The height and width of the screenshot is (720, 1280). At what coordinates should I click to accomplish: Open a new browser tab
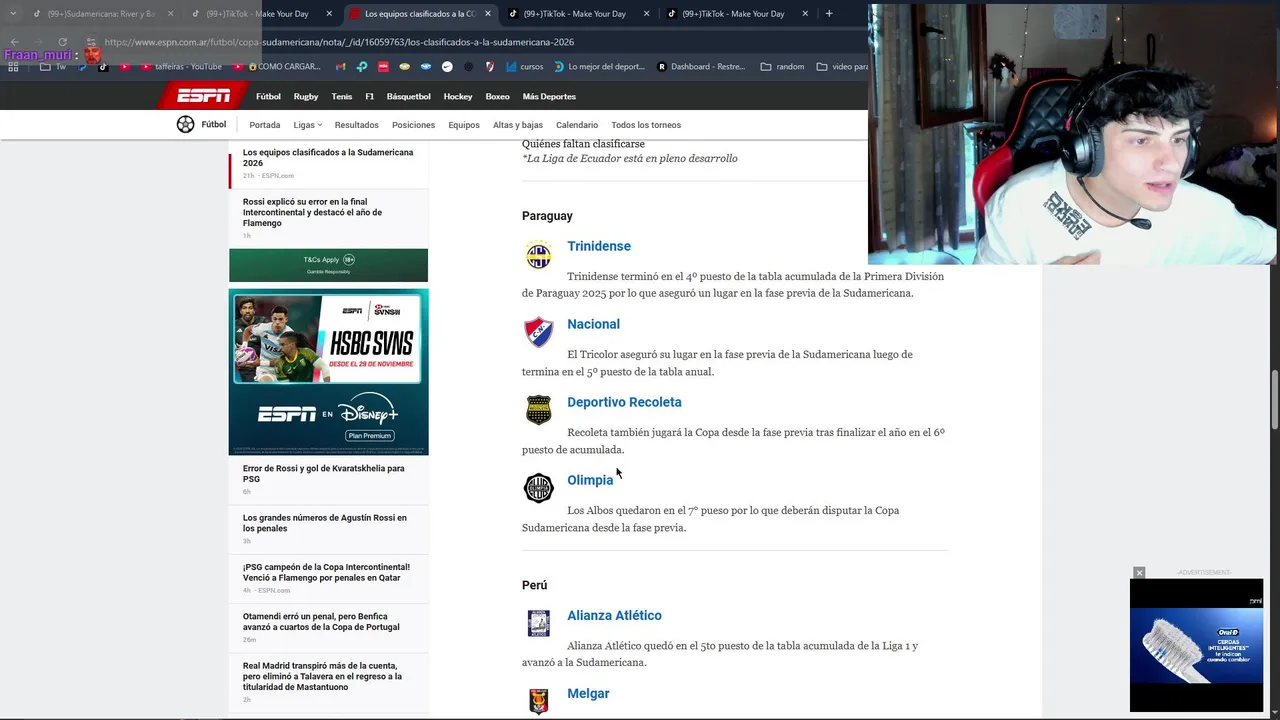coord(829,14)
